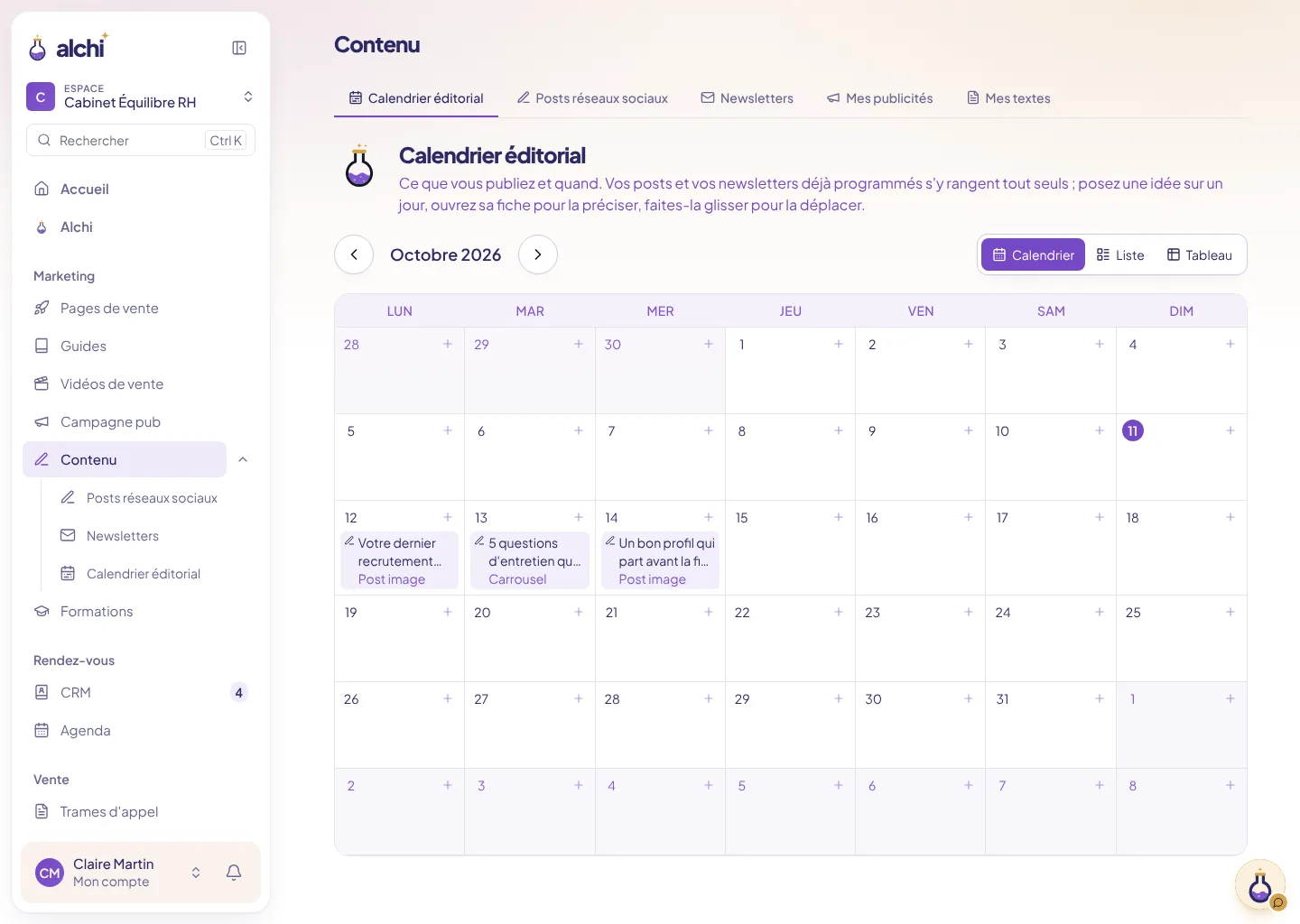Viewport: 1300px width, 924px height.
Task: Click the alchi logo in sidebar
Action: pos(69,47)
